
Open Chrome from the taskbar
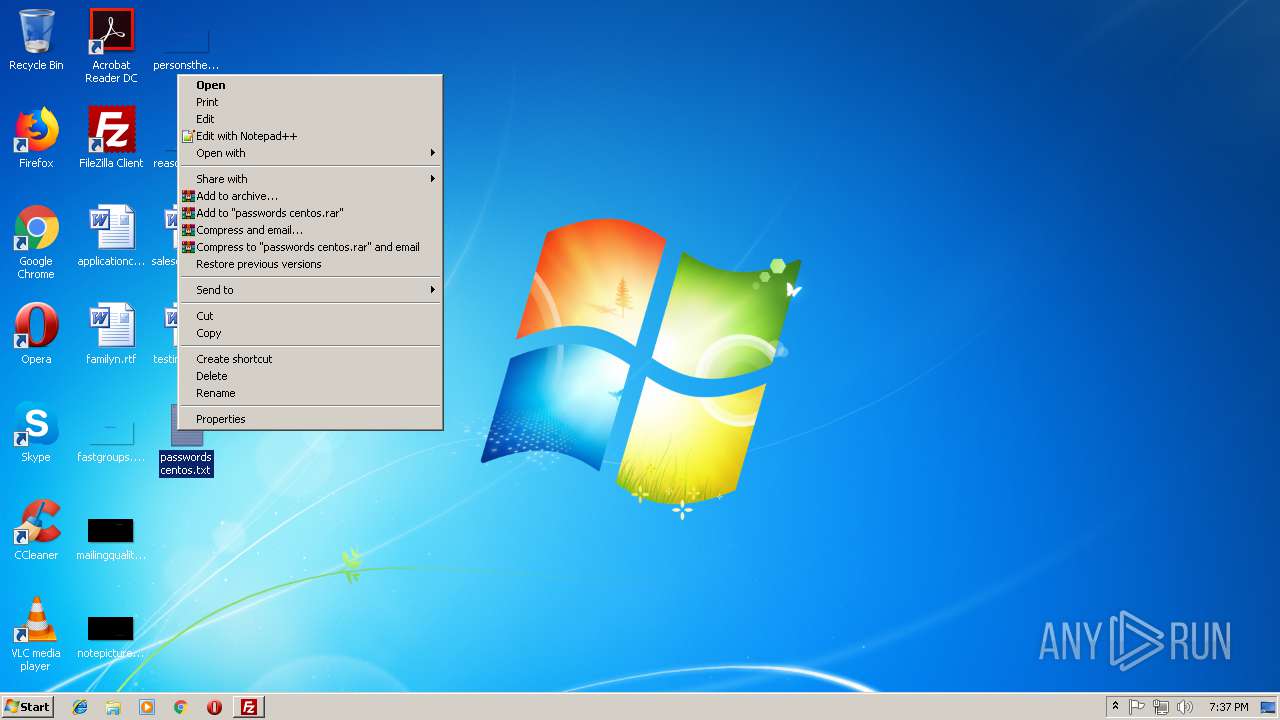(x=181, y=707)
